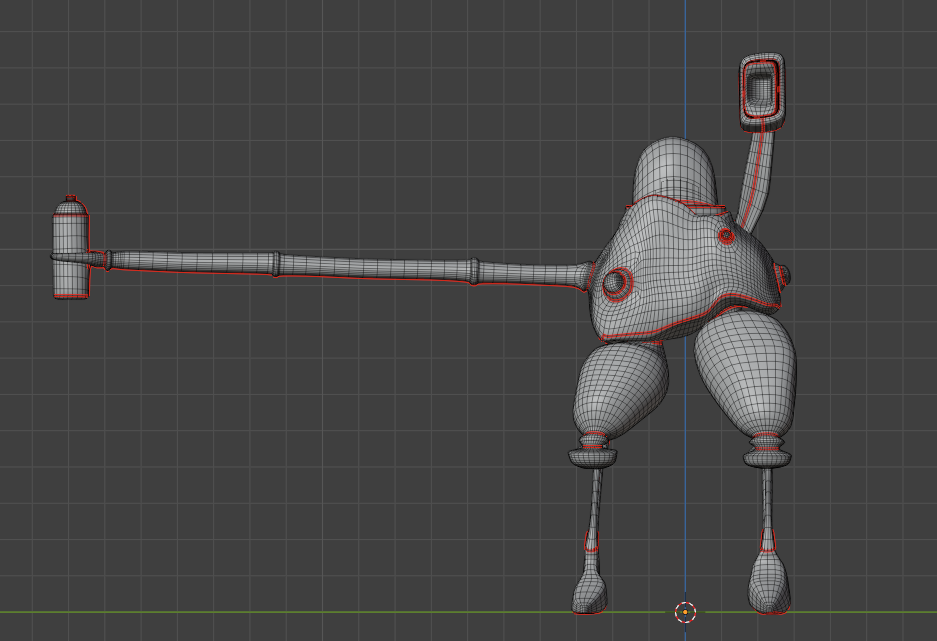This screenshot has width=937, height=641.
Task: Click the 3D cursor at the world origin
Action: 685,612
